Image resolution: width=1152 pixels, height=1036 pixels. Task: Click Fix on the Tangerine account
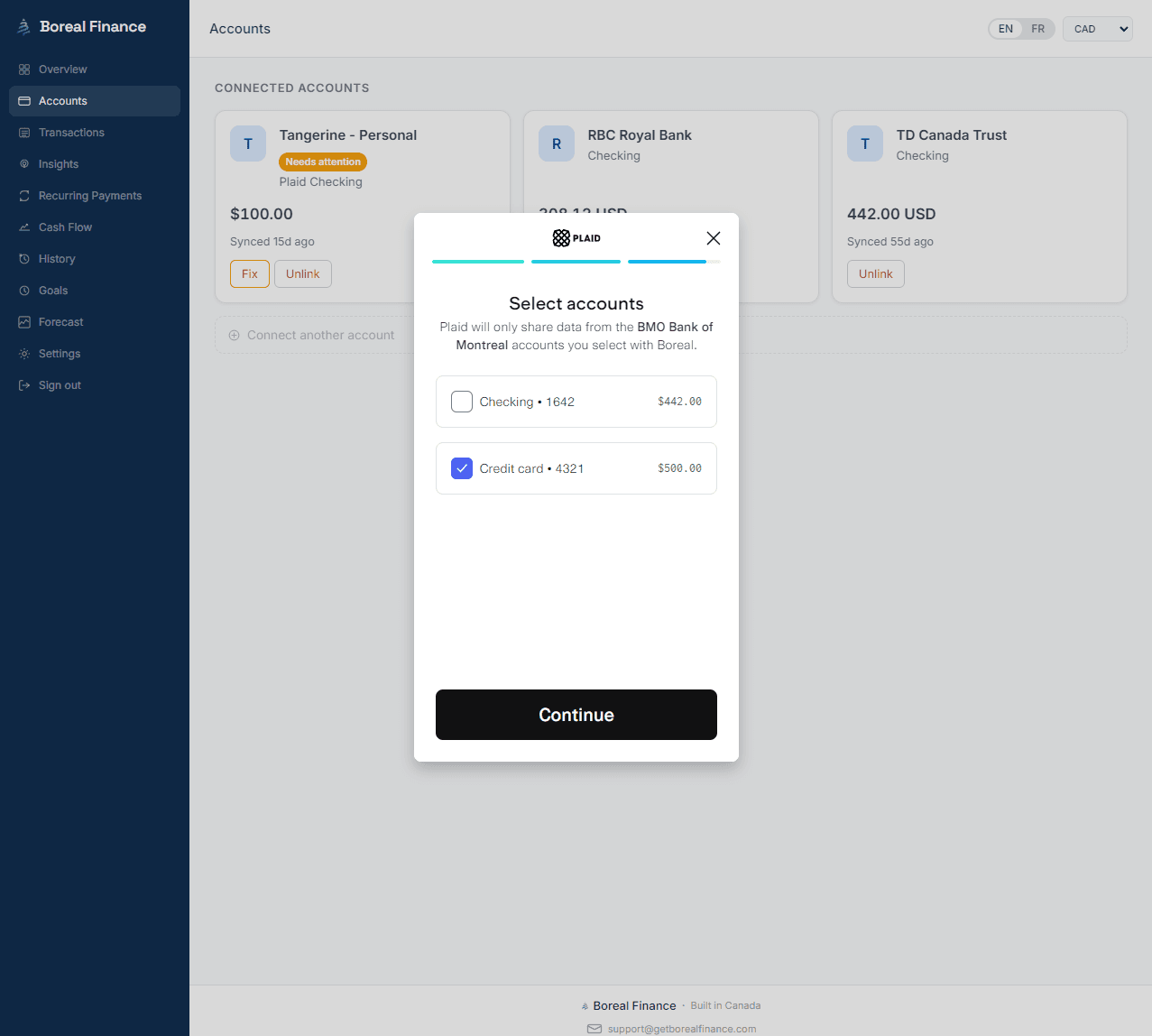point(250,274)
